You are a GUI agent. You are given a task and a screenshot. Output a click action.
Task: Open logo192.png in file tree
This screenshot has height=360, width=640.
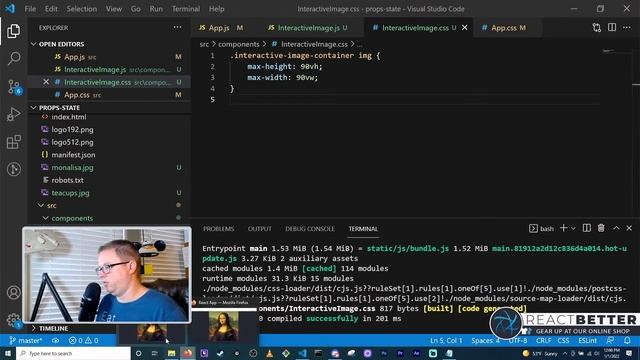[72, 129]
